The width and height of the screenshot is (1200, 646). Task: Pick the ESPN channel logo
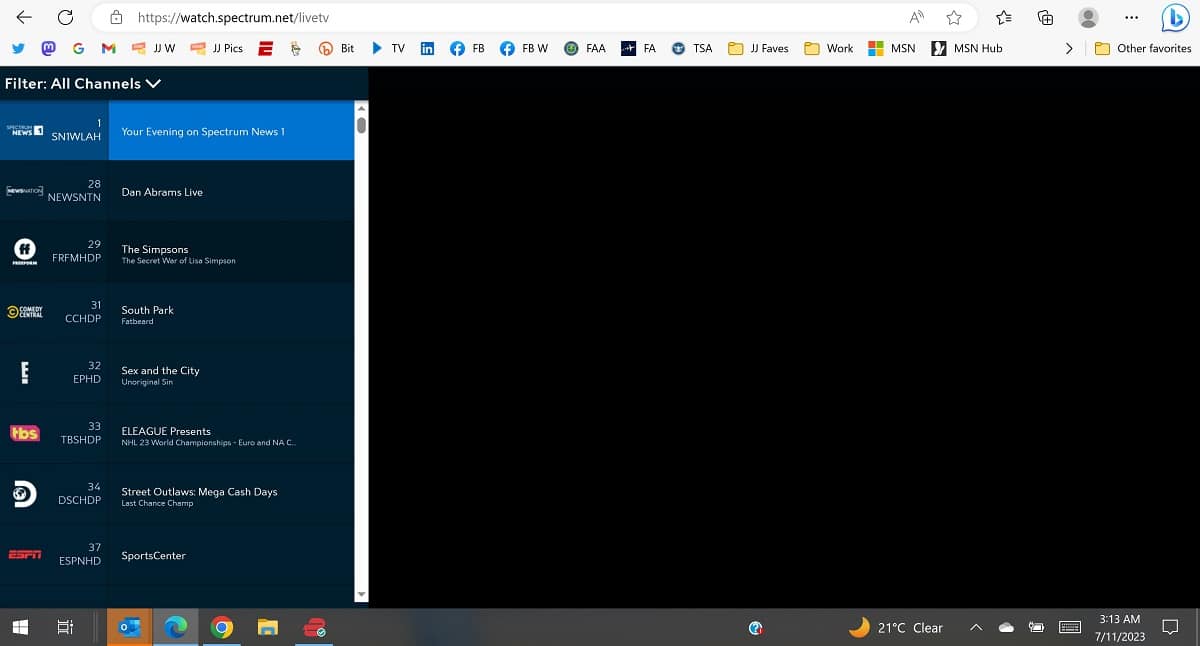[x=24, y=554]
